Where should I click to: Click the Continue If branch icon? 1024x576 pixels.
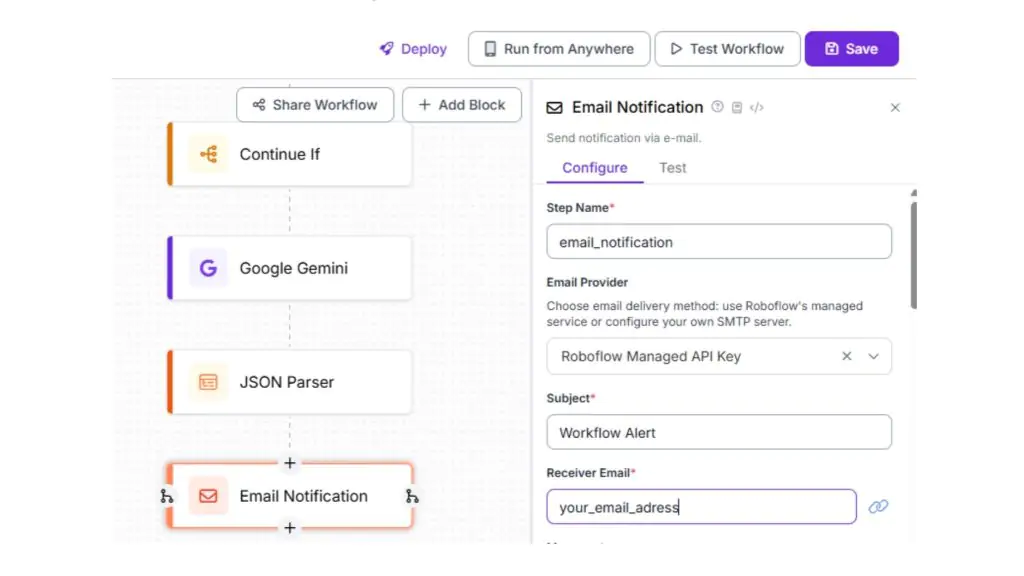coord(209,154)
